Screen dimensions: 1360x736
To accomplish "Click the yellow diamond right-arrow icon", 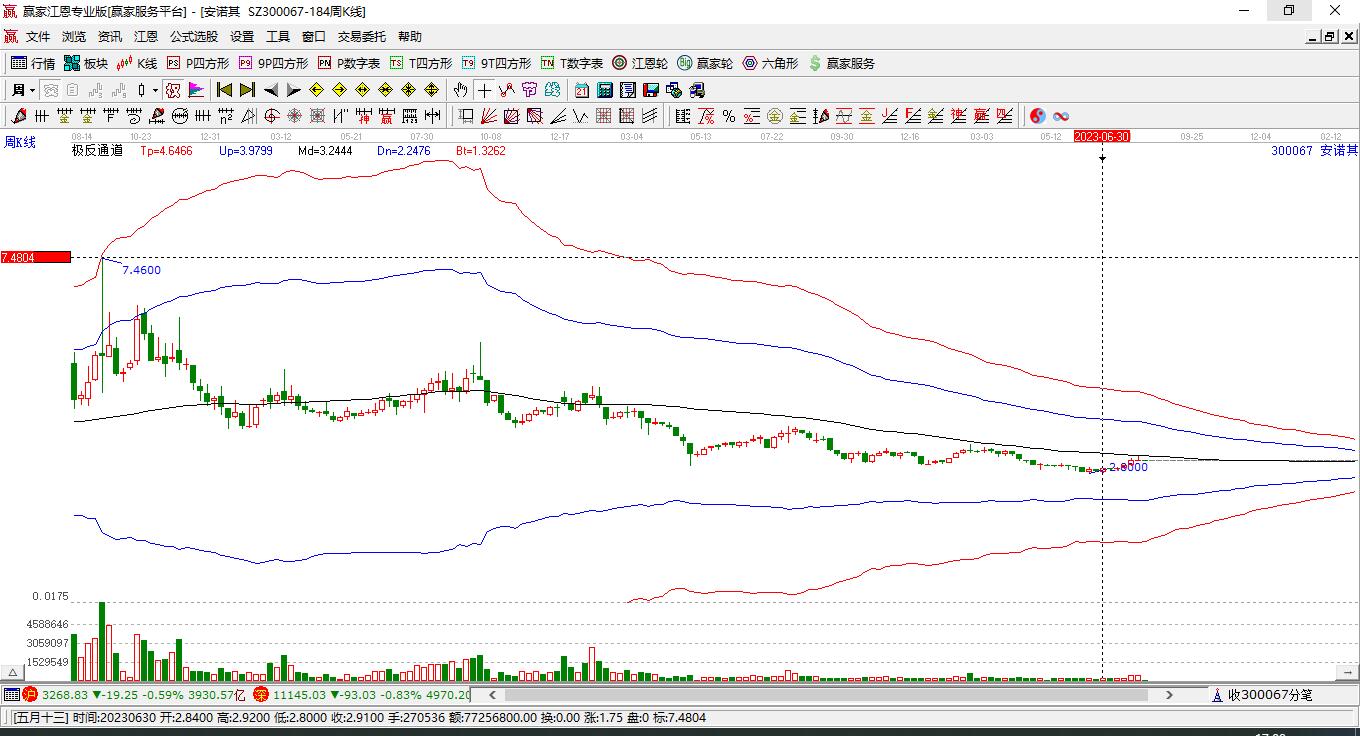I will click(340, 90).
